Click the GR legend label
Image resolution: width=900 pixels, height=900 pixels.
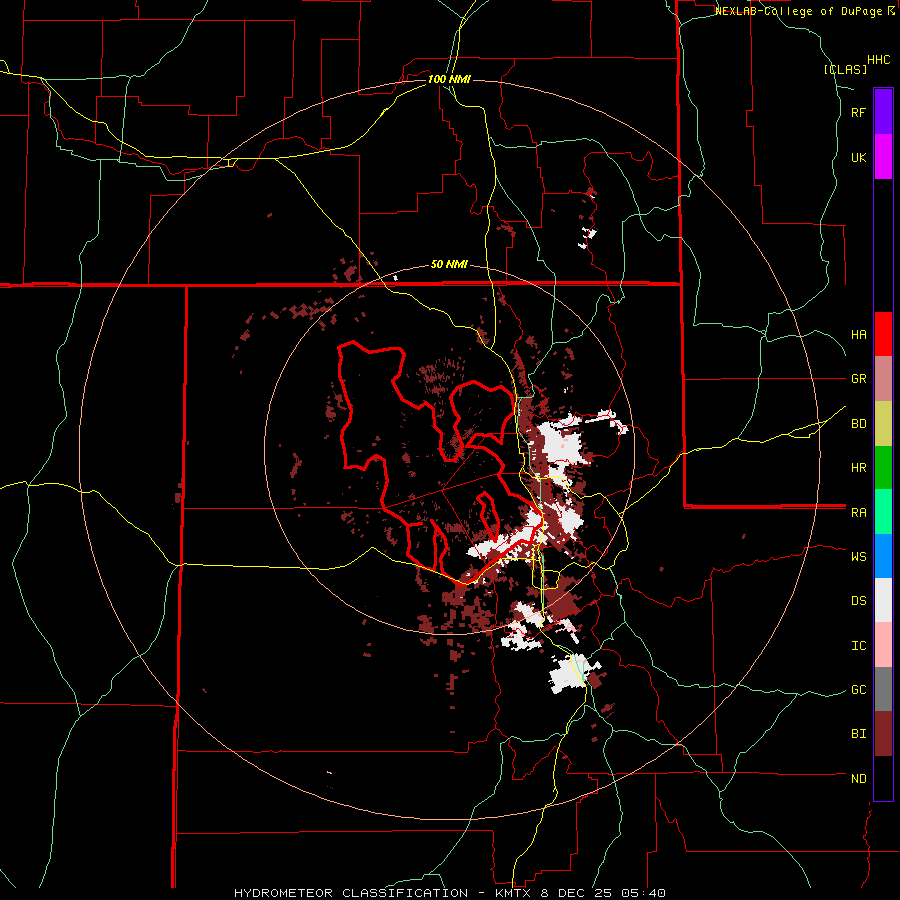coord(858,379)
